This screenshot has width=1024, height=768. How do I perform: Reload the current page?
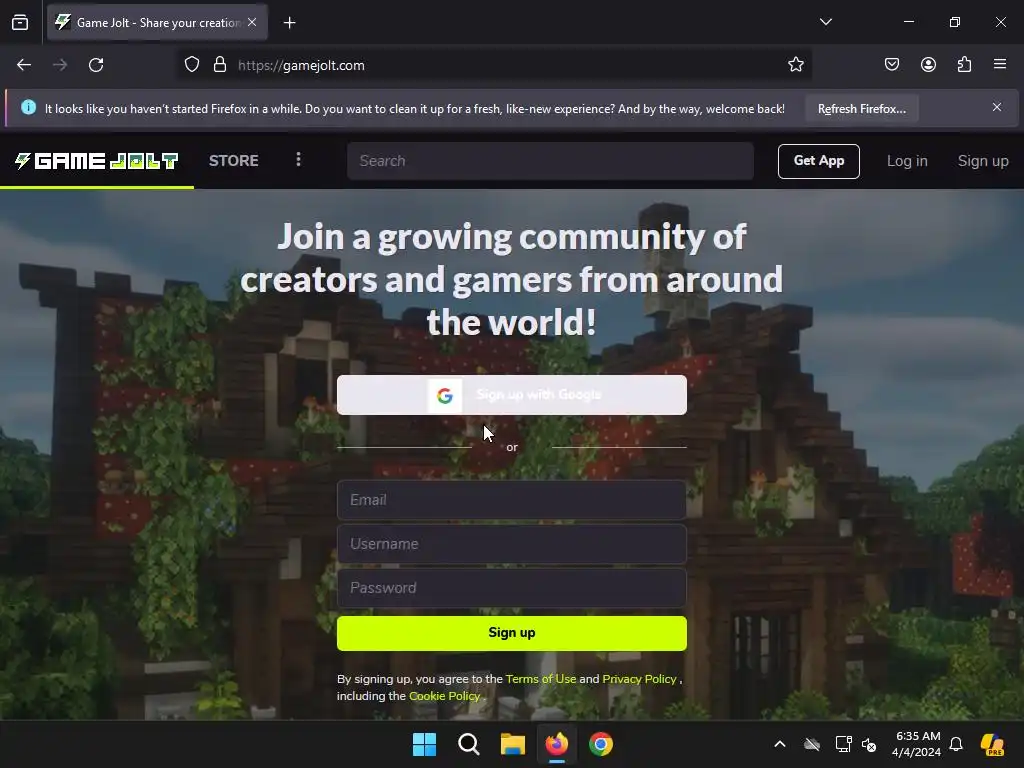pyautogui.click(x=96, y=65)
